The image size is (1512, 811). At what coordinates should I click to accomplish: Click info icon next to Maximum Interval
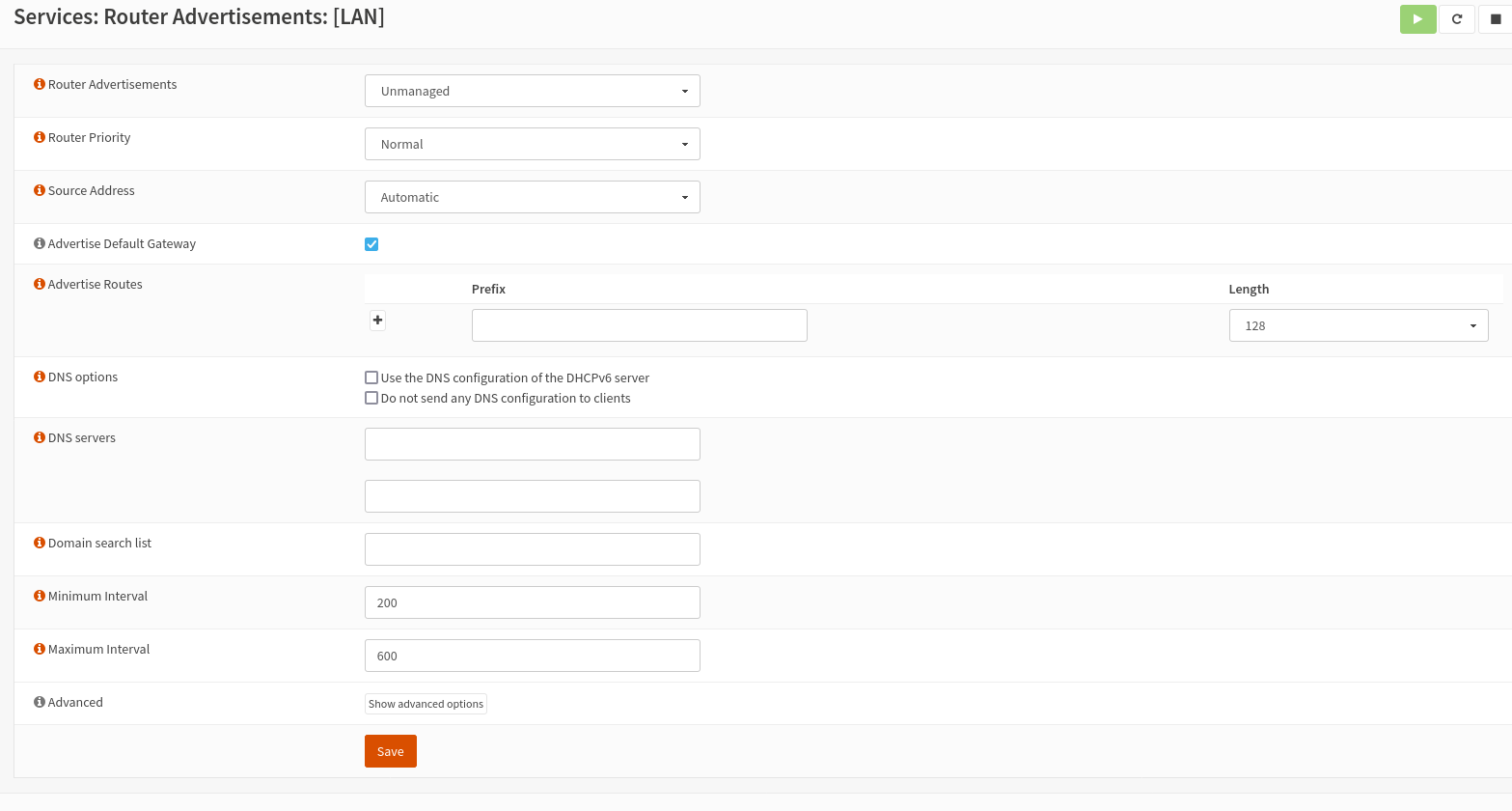click(x=40, y=649)
